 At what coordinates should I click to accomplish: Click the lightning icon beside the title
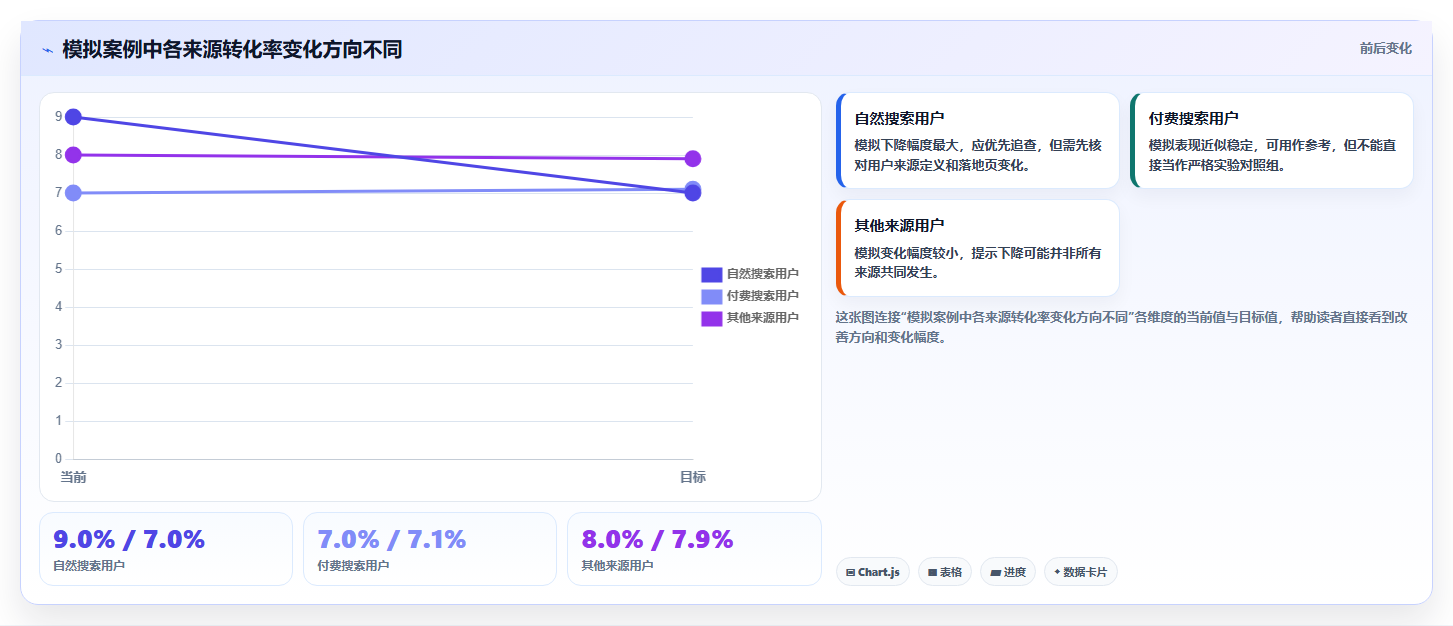pyautogui.click(x=47, y=50)
